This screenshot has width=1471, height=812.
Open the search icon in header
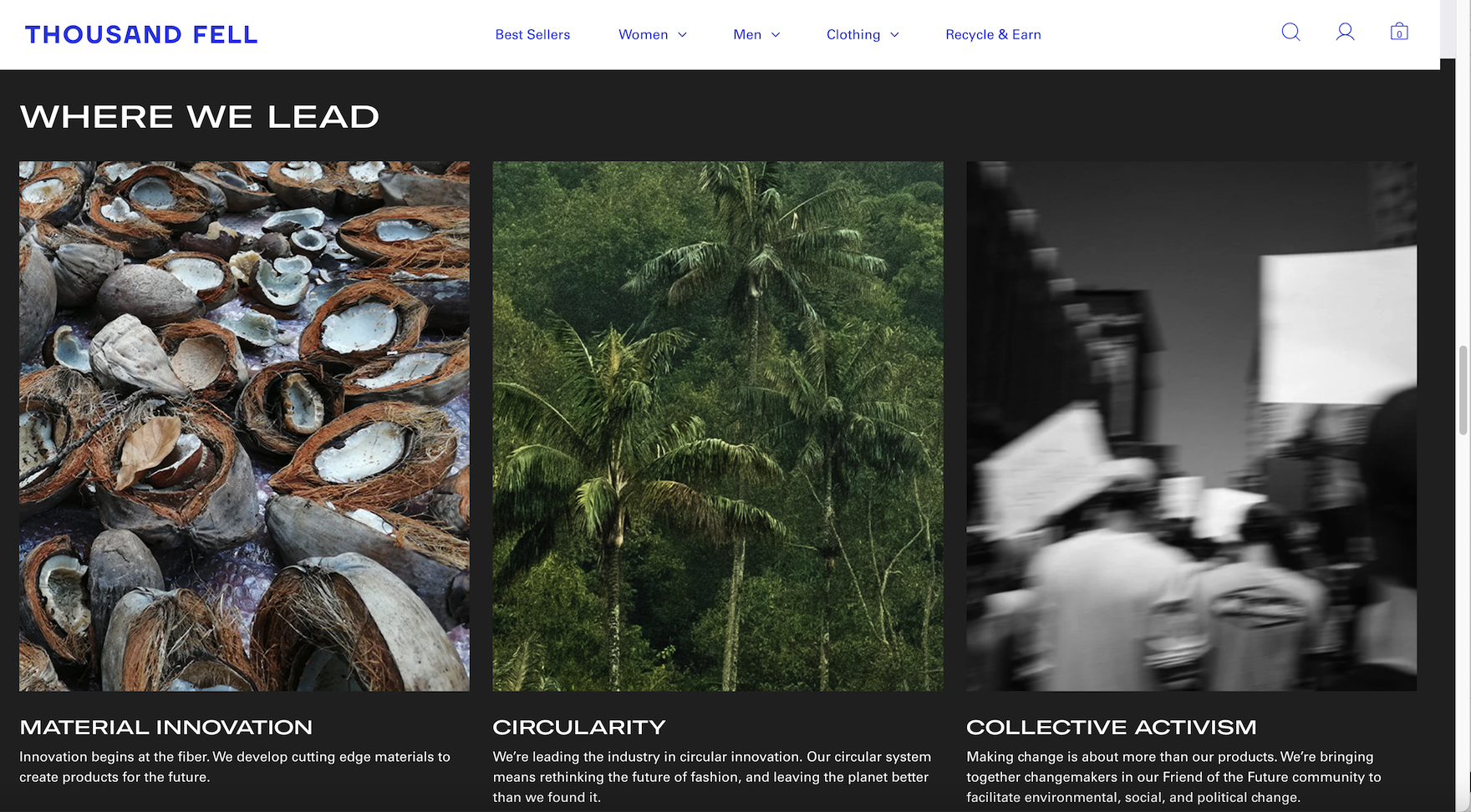[x=1290, y=33]
